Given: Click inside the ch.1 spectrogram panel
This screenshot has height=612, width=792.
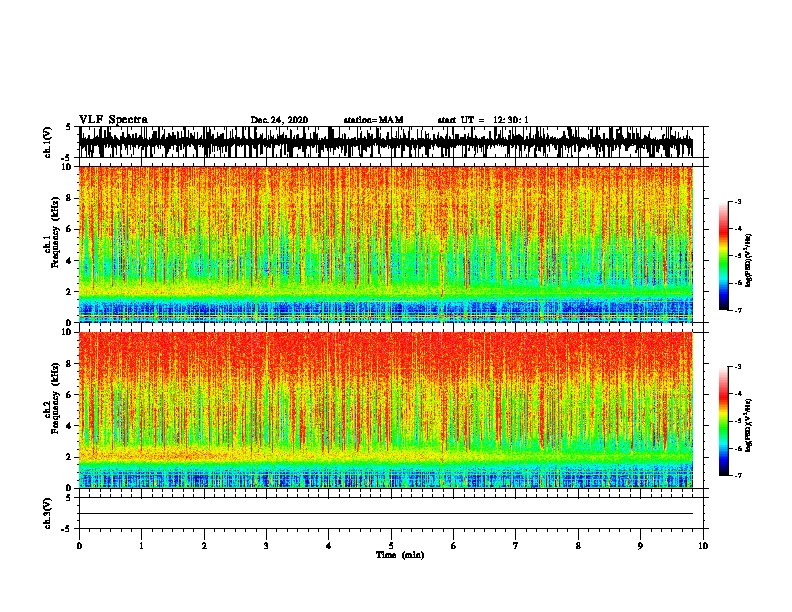Looking at the screenshot, I should point(386,244).
